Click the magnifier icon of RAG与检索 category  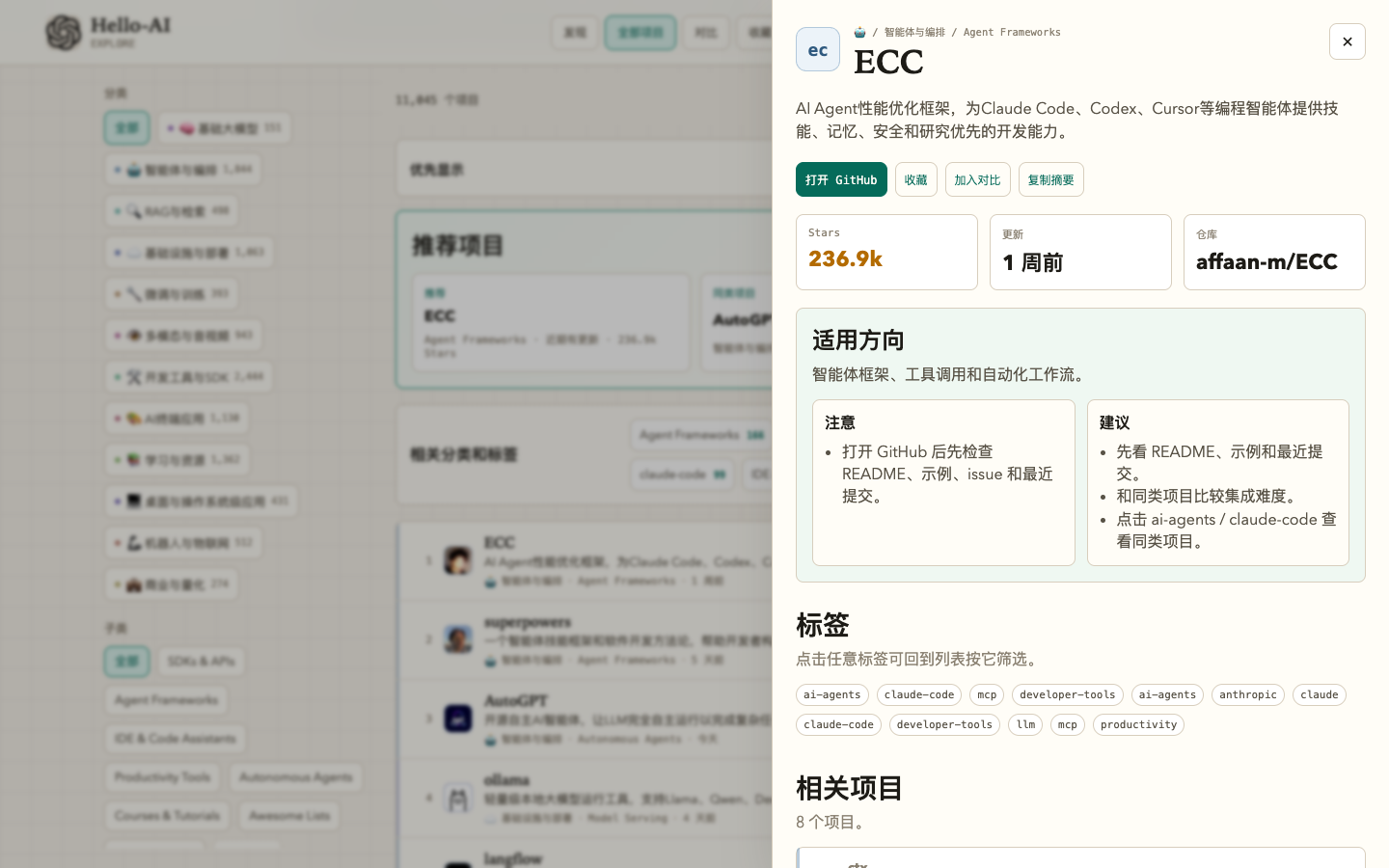(x=134, y=211)
